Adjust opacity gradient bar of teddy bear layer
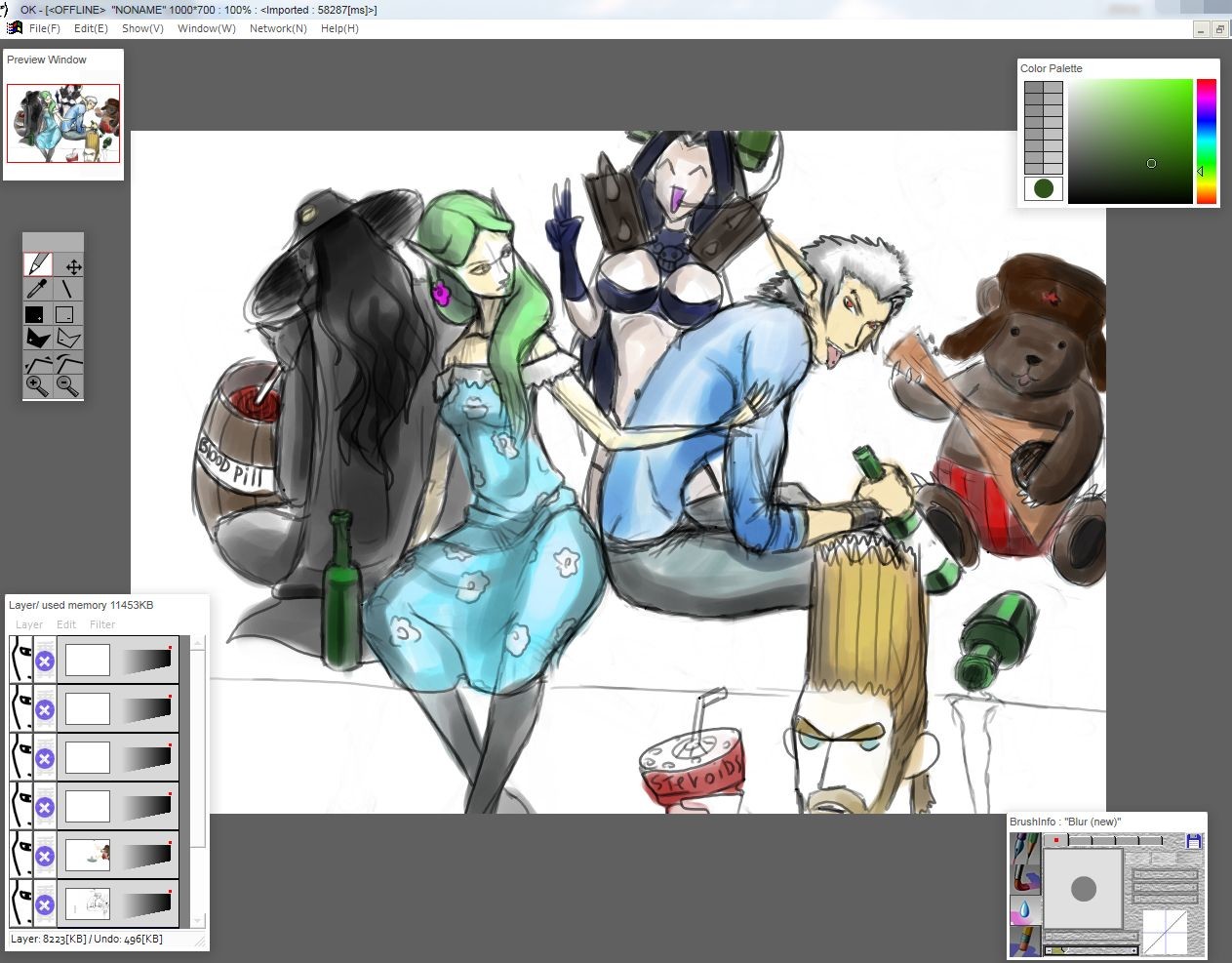Viewport: 1232px width, 963px height. click(x=146, y=856)
